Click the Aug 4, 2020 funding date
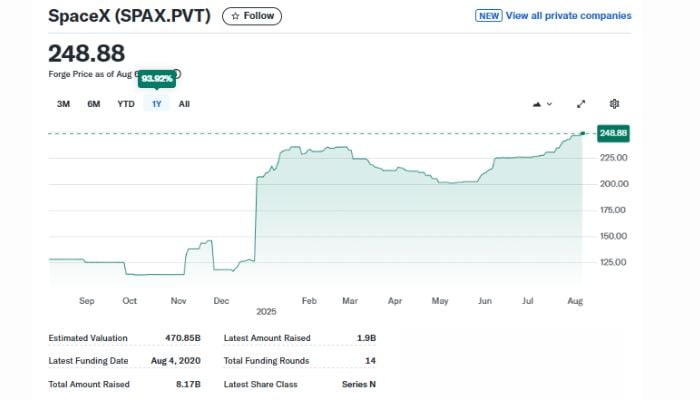The width and height of the screenshot is (700, 400). tap(176, 360)
